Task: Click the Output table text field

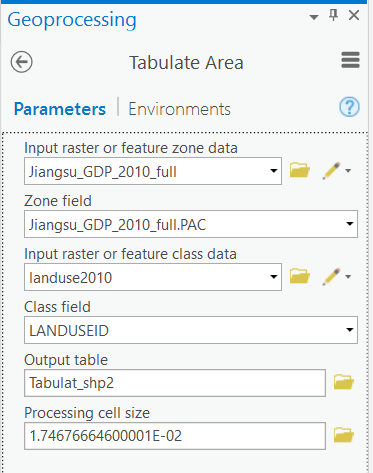Action: pyautogui.click(x=175, y=383)
